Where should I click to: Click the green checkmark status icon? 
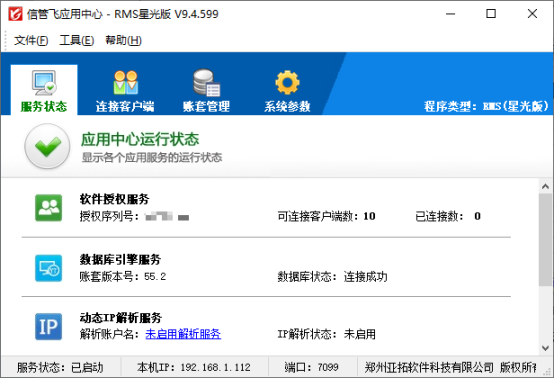click(47, 146)
